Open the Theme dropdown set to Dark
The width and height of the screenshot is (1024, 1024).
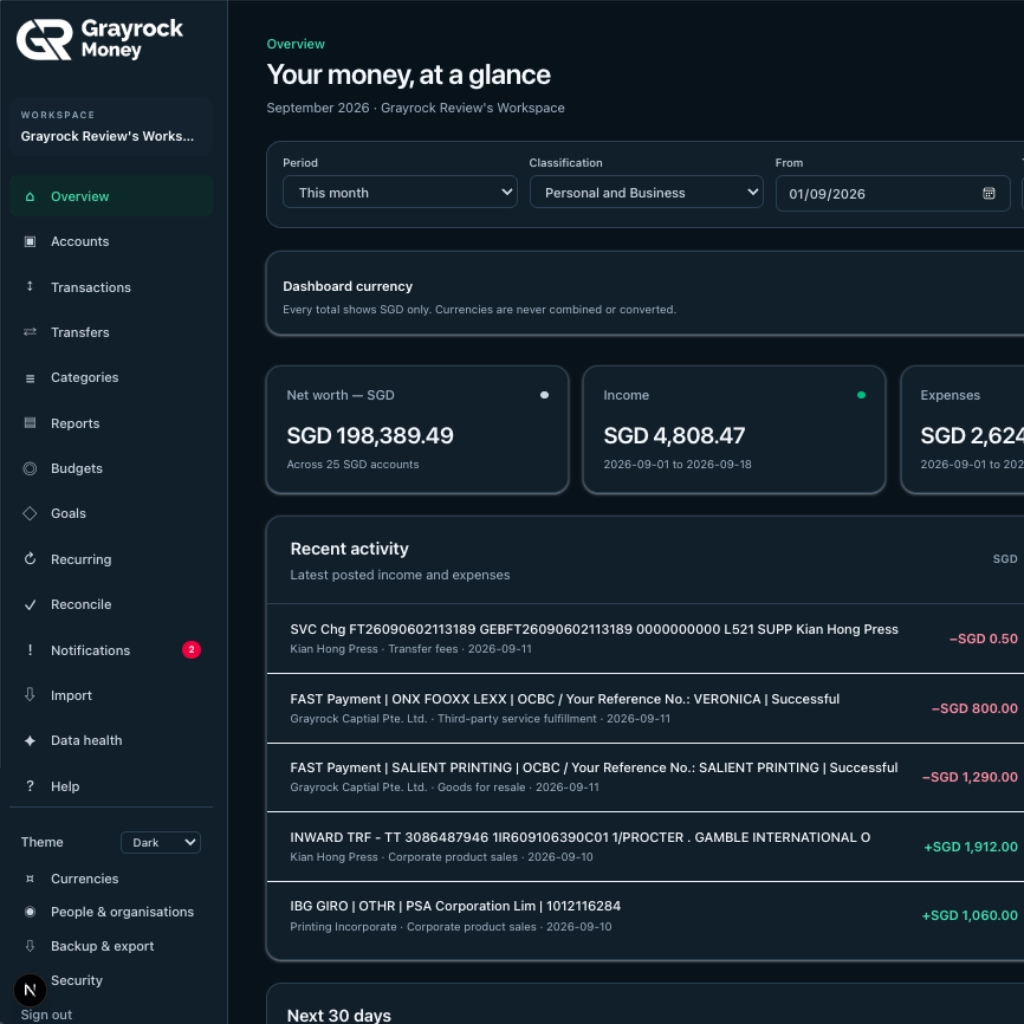pyautogui.click(x=161, y=842)
